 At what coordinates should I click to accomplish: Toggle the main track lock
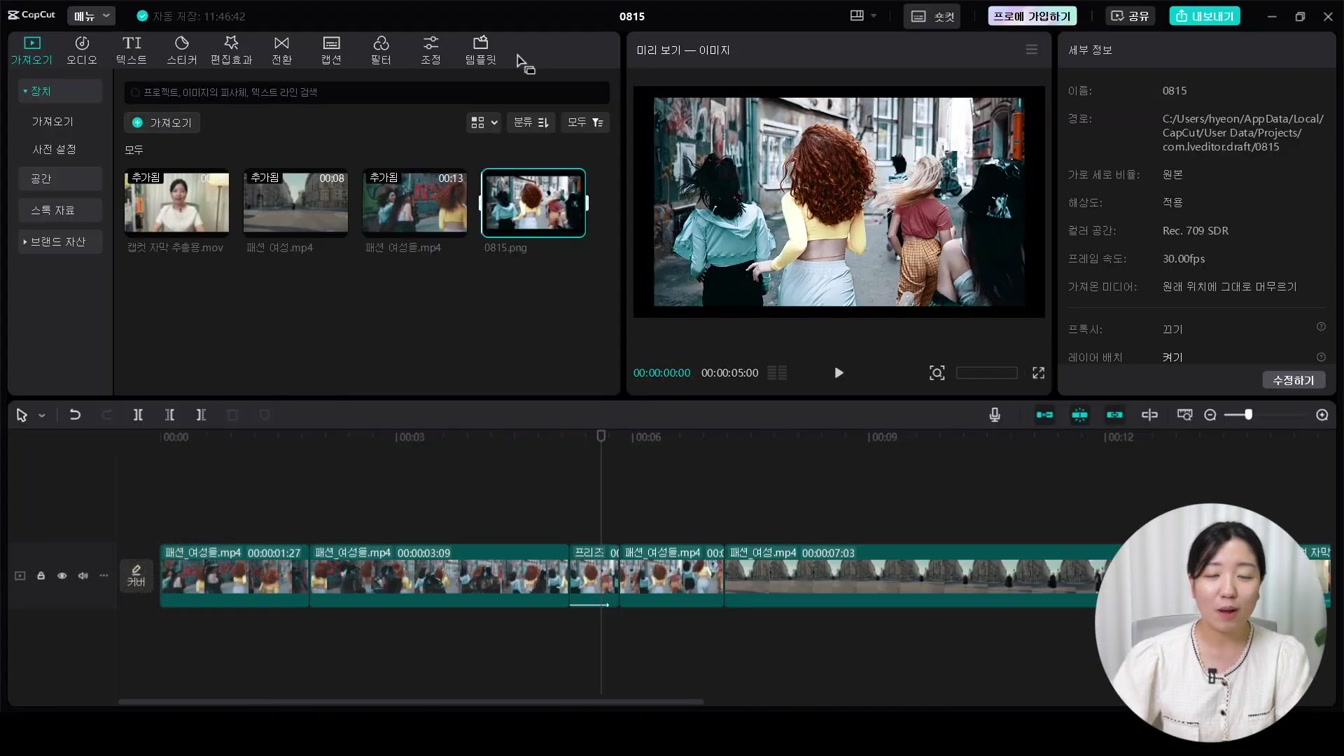41,576
